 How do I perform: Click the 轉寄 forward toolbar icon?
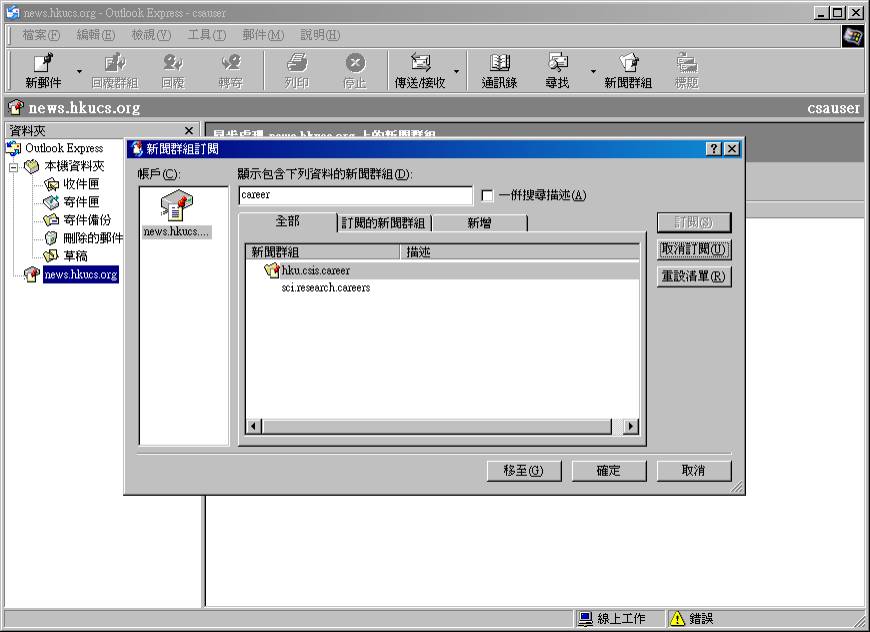click(x=230, y=71)
